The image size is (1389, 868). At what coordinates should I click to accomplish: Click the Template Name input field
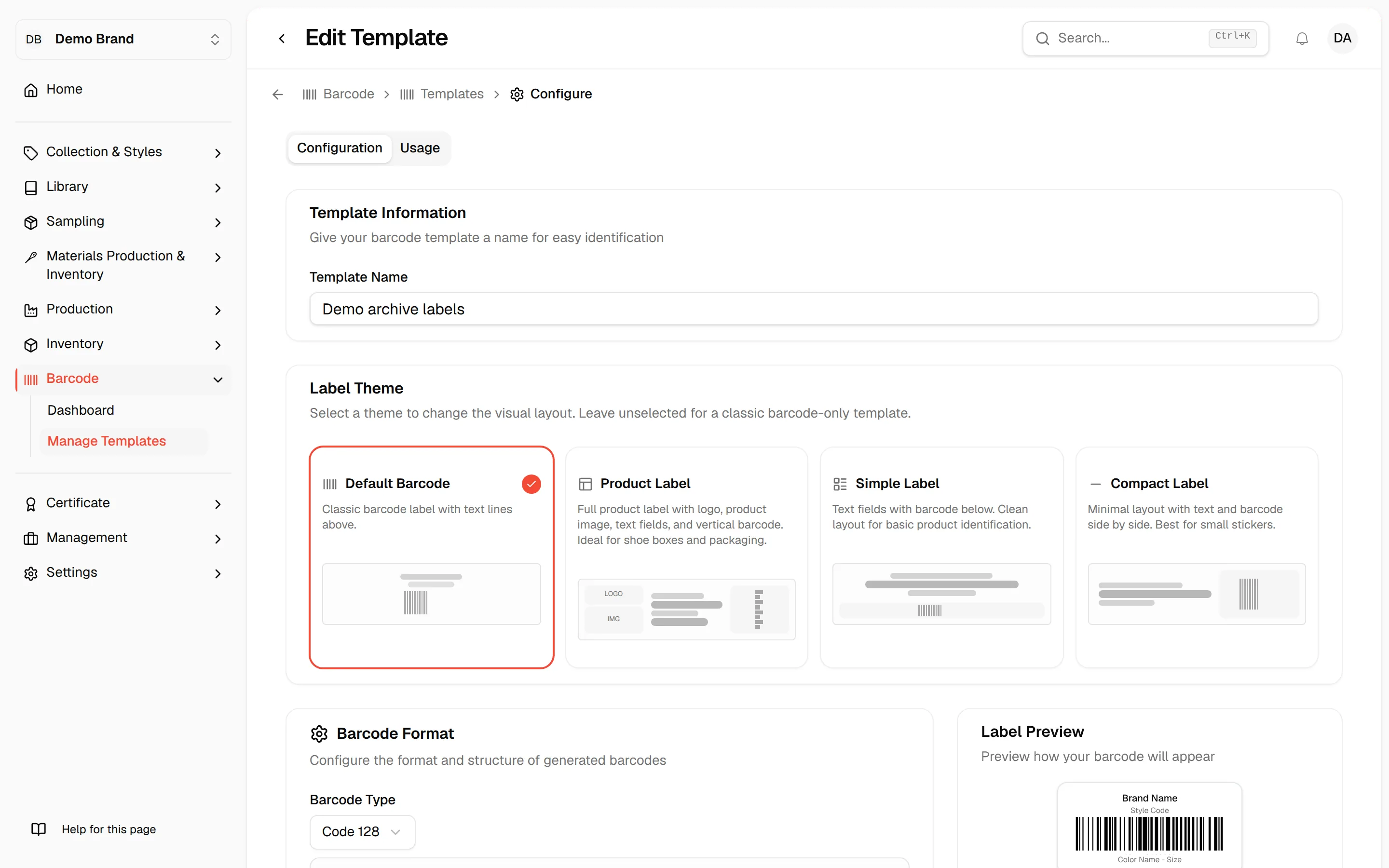coord(813,309)
